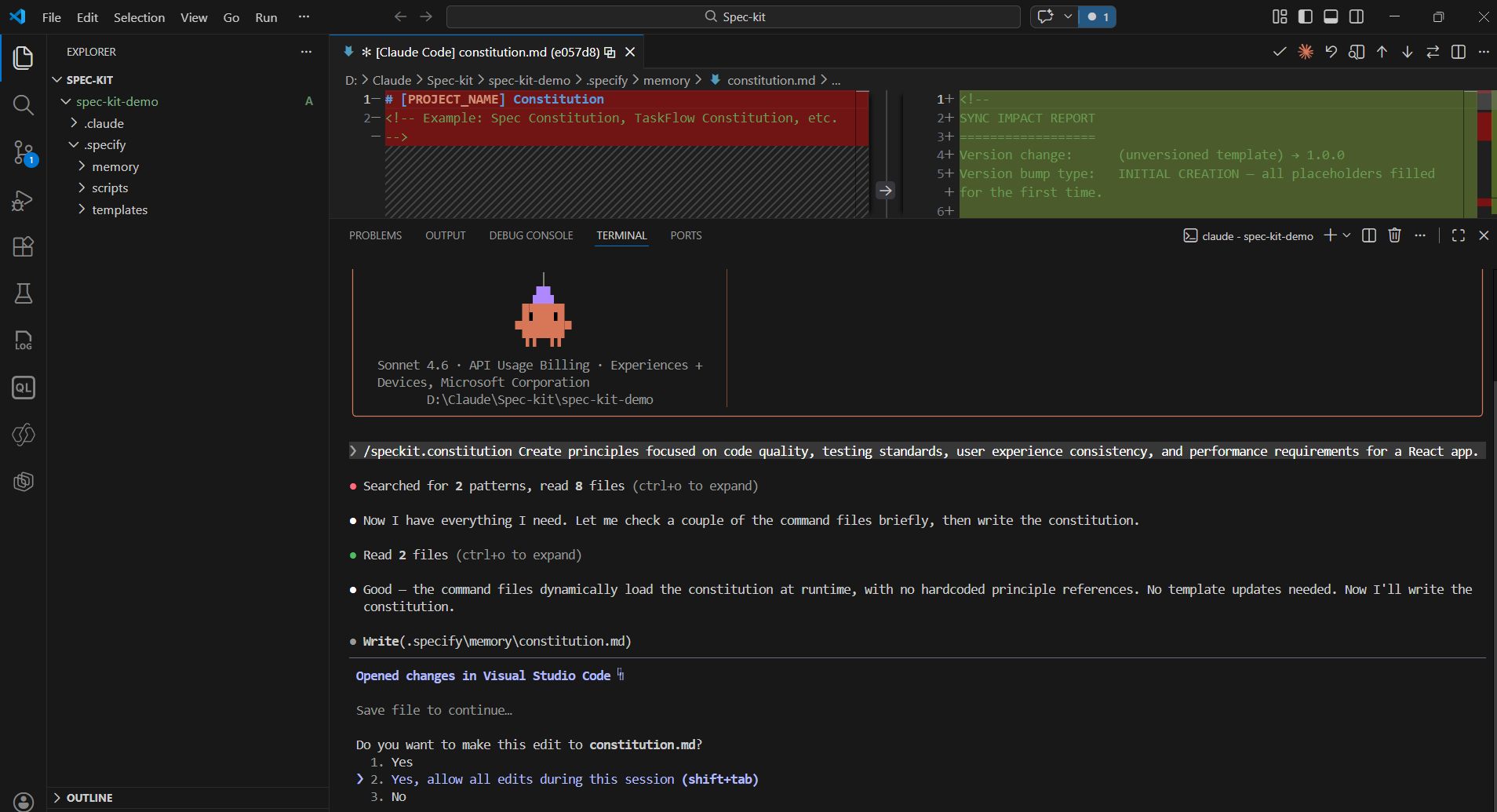Switch to the PROBLEMS panel tab

pos(375,235)
